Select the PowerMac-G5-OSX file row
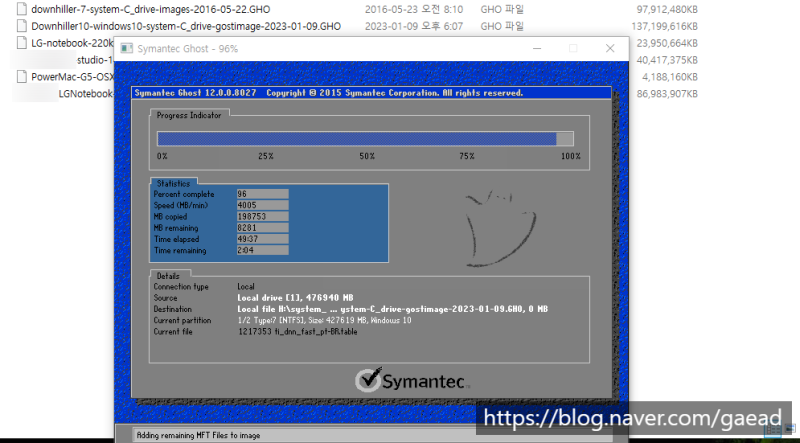 [x=72, y=77]
